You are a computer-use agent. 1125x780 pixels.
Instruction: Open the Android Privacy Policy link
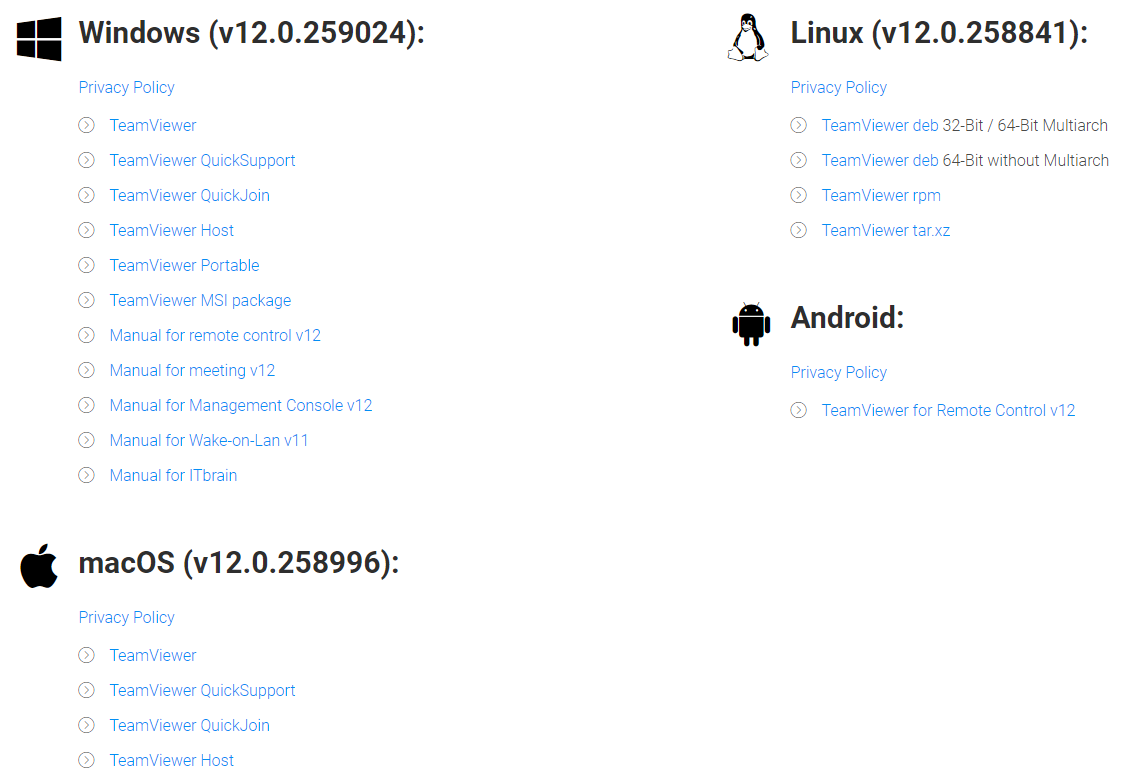click(x=838, y=372)
